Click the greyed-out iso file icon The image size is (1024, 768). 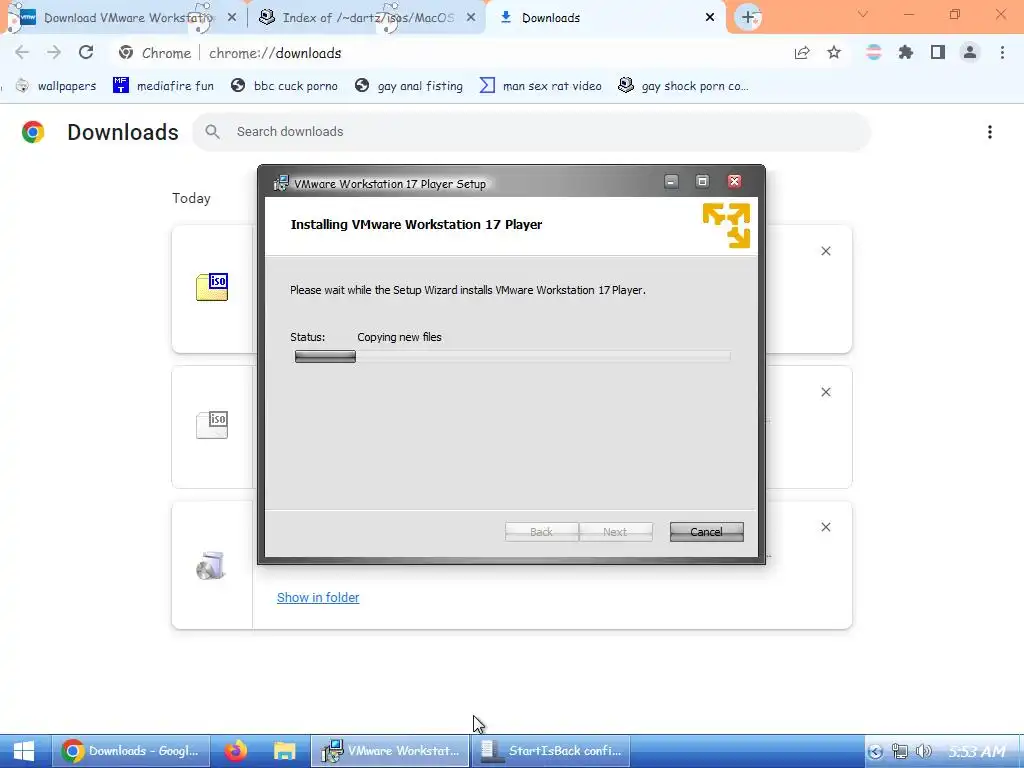point(212,425)
